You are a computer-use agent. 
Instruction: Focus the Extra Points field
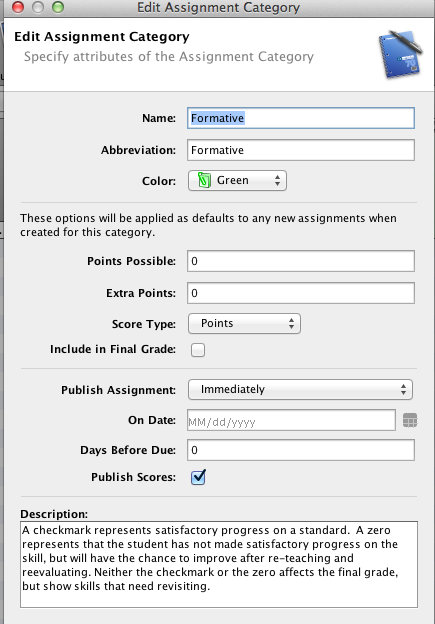click(x=301, y=293)
